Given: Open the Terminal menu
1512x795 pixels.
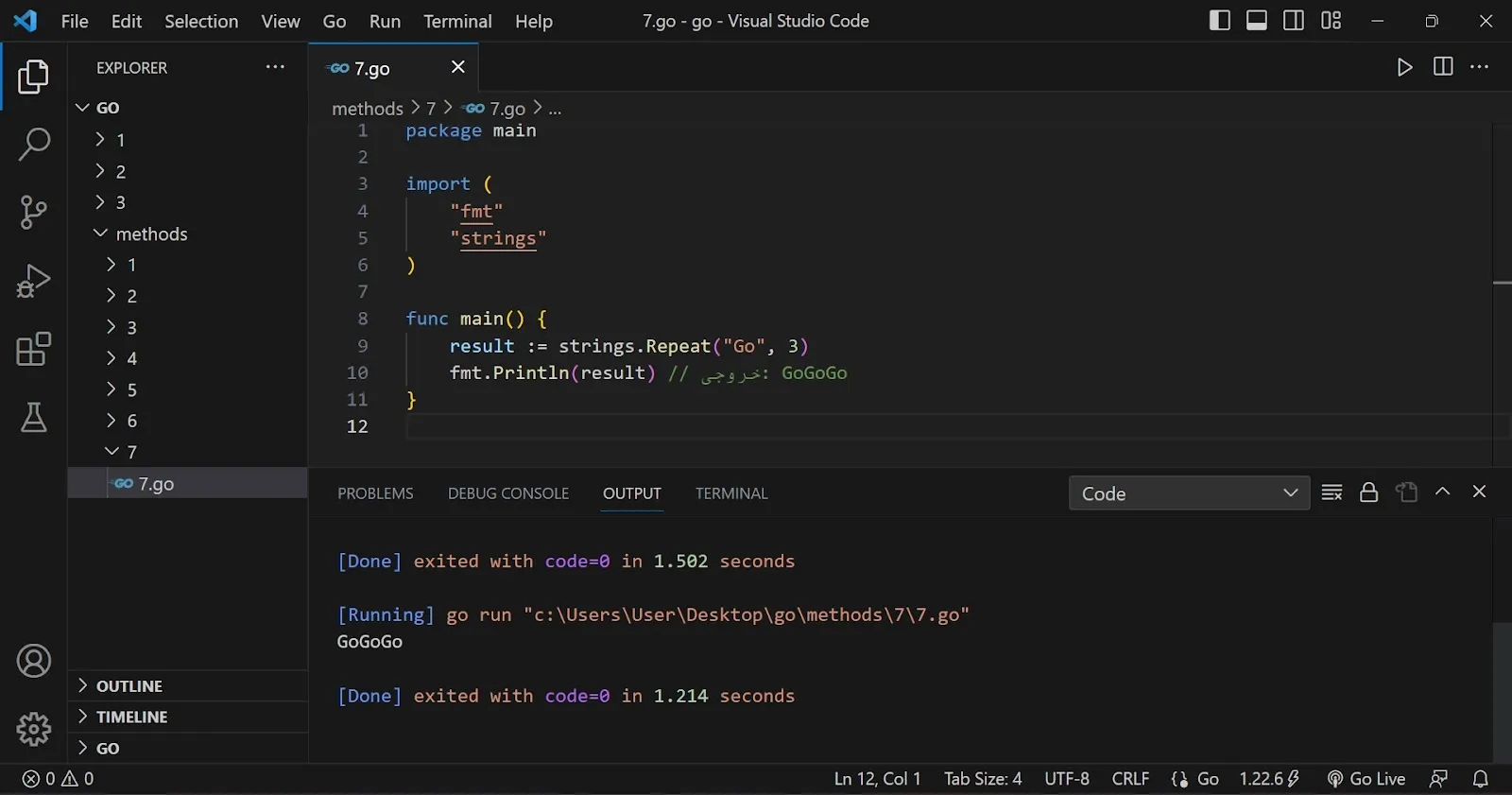Looking at the screenshot, I should (457, 21).
